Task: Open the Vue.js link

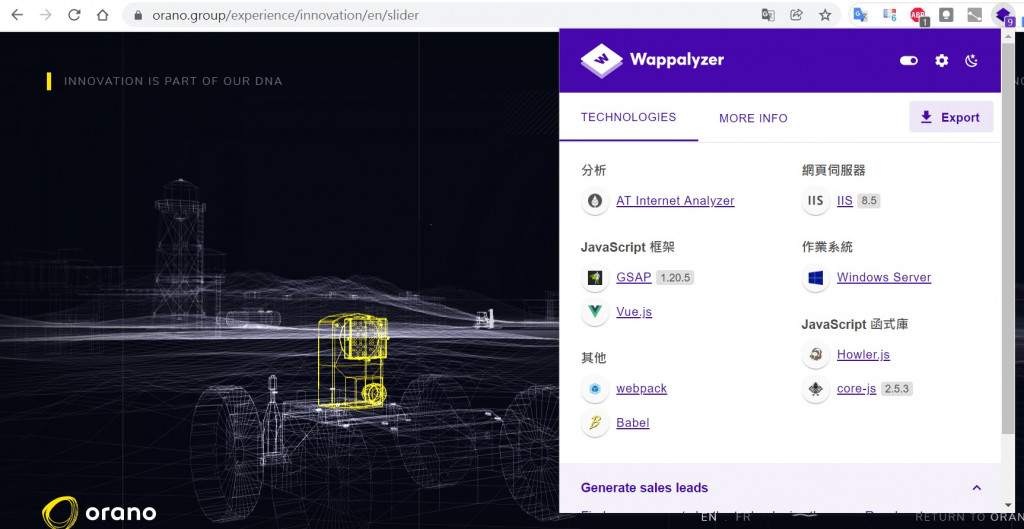Action: point(634,312)
